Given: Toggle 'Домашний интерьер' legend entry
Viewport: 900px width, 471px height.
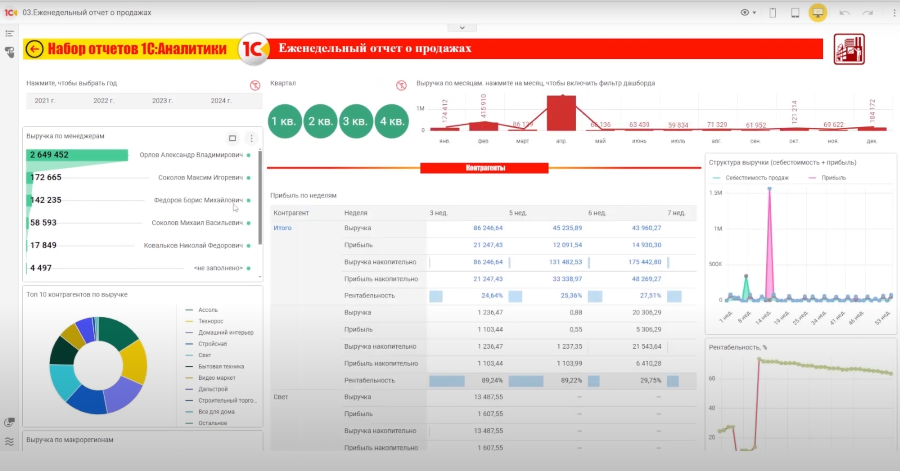Looking at the screenshot, I should pos(220,333).
